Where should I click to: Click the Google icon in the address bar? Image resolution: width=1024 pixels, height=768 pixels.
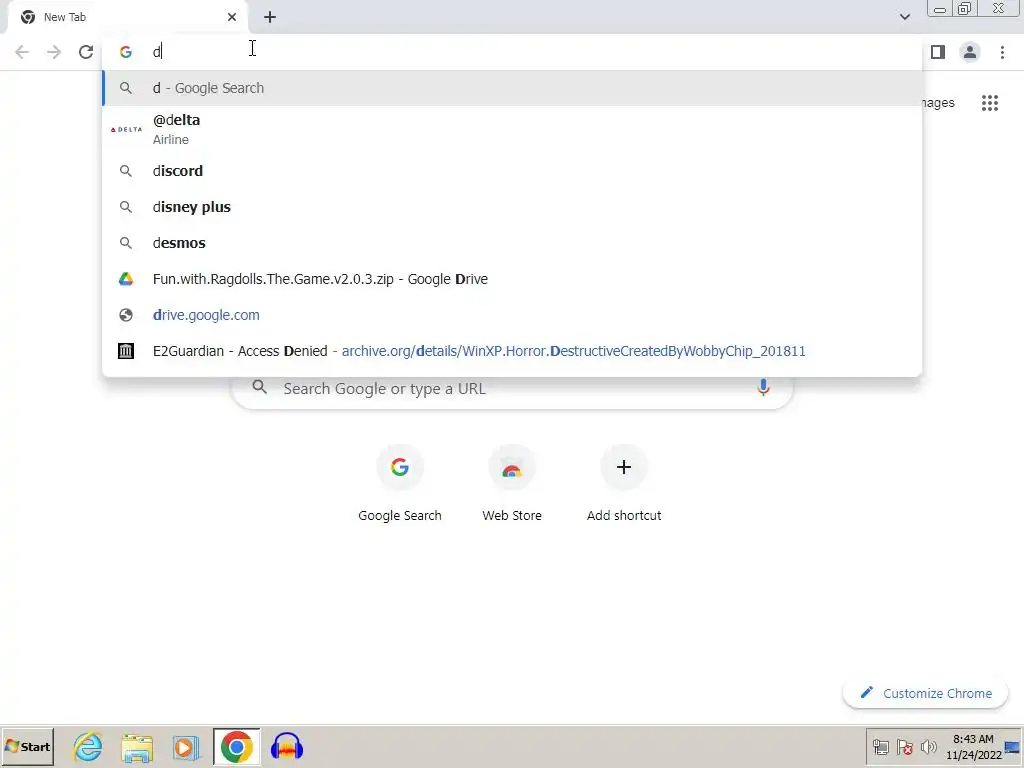pyautogui.click(x=125, y=52)
